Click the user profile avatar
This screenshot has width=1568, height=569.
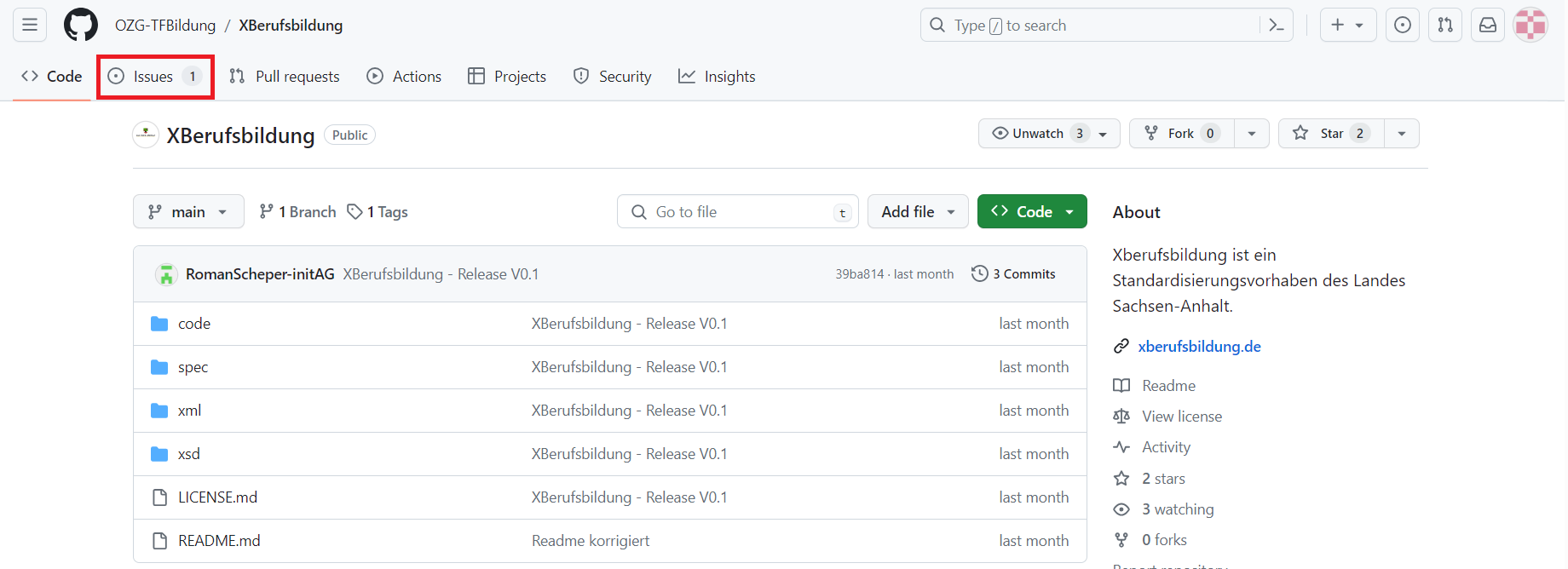click(1531, 26)
